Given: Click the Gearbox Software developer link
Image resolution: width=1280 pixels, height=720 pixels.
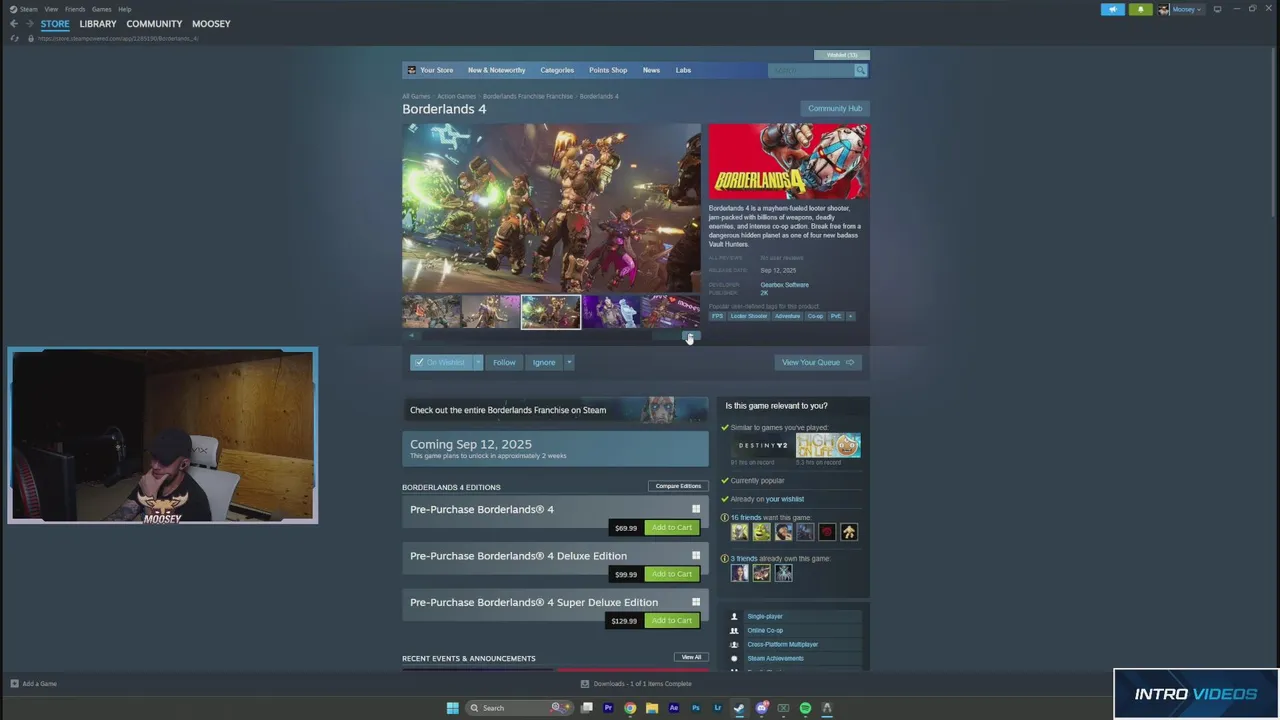Looking at the screenshot, I should click(784, 285).
